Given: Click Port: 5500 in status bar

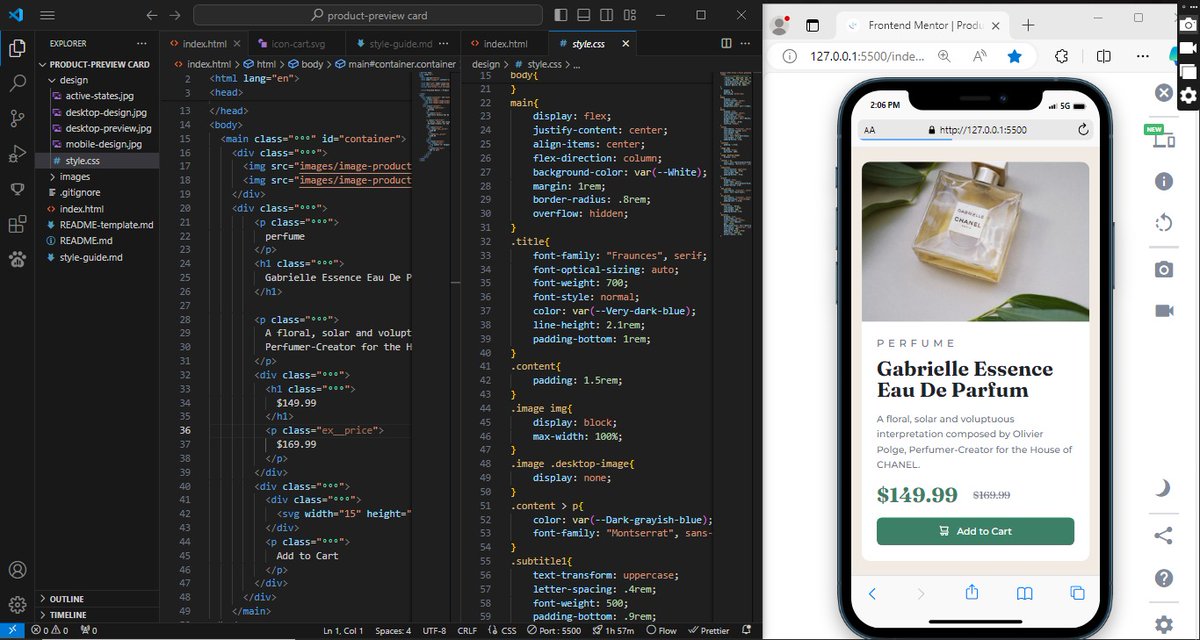Looking at the screenshot, I should (553, 631).
